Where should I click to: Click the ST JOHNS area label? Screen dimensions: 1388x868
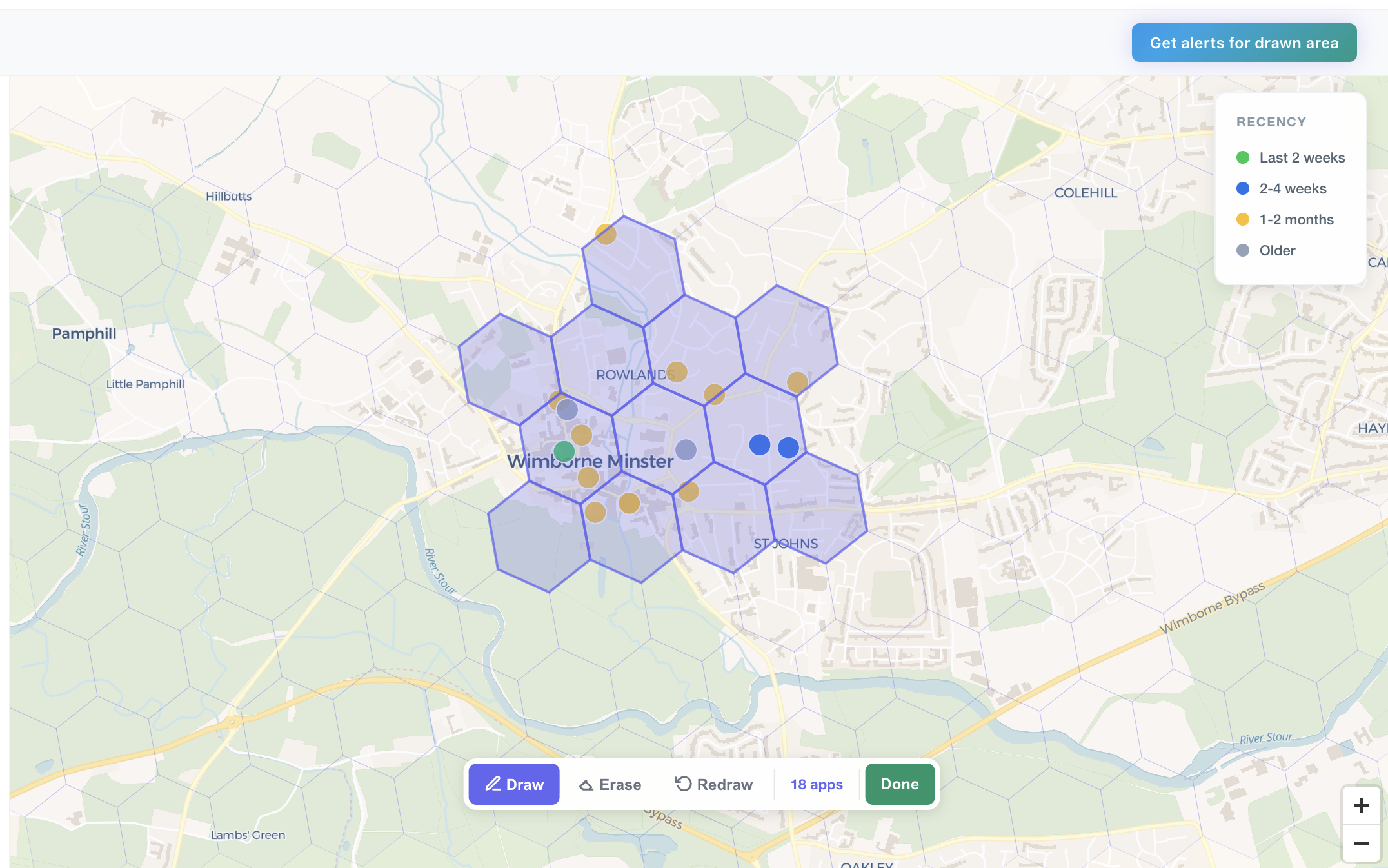(786, 544)
